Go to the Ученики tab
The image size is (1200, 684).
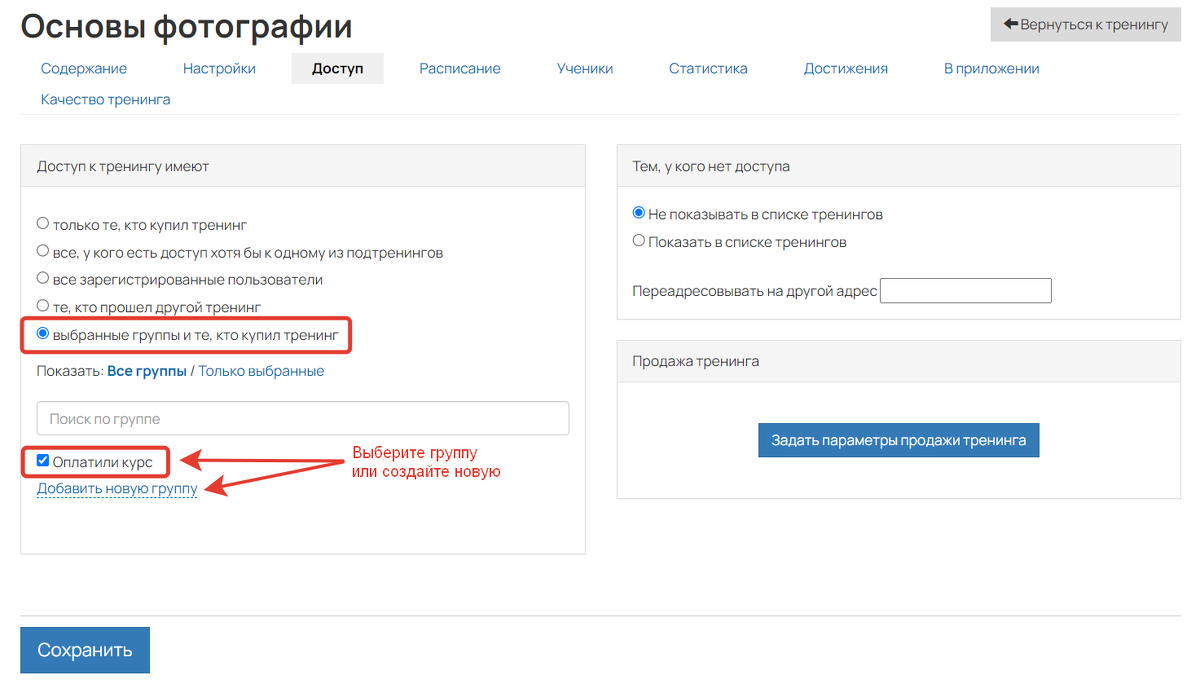click(x=585, y=69)
